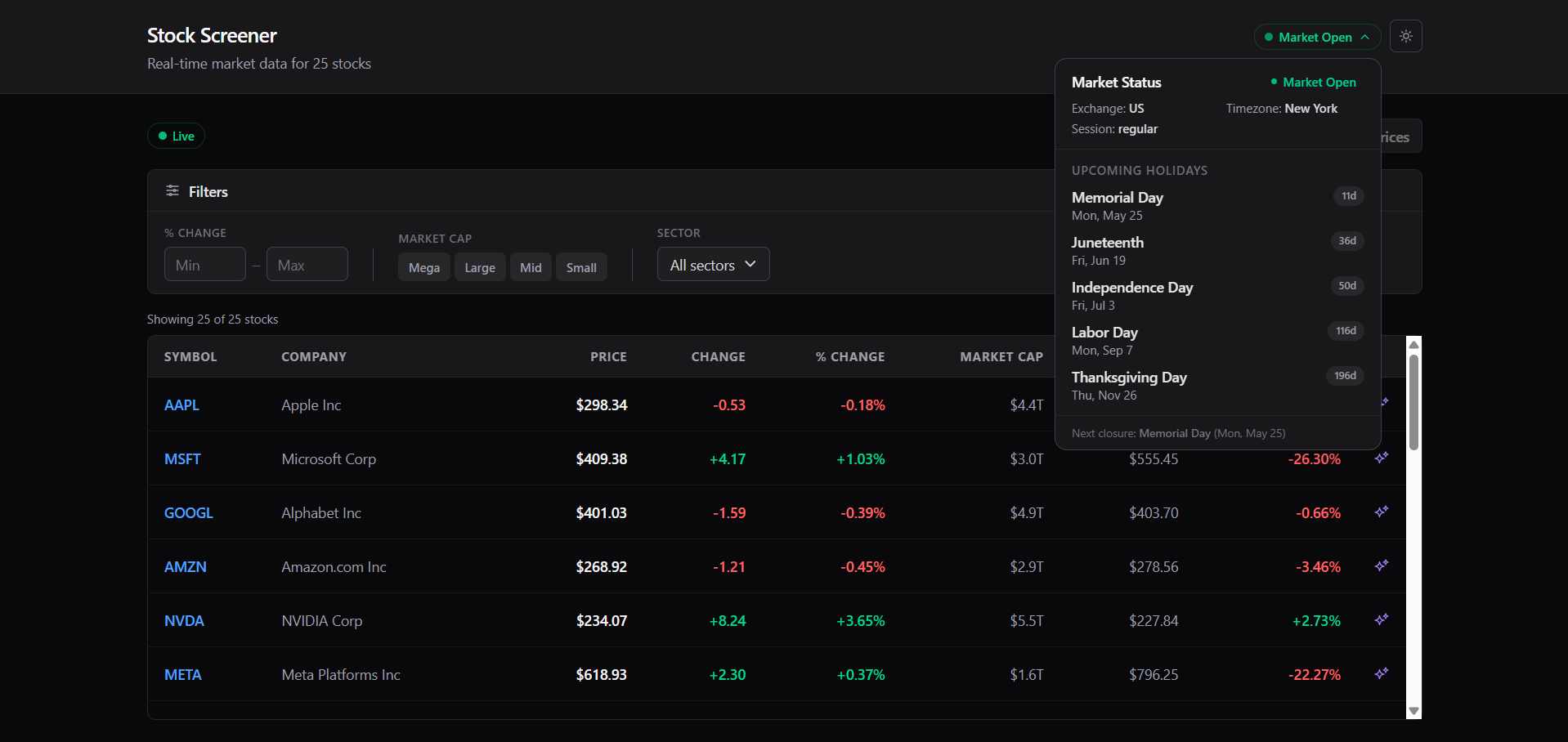This screenshot has height=742, width=1568.
Task: Click the AI sparkle icon for GOOGL
Action: [1382, 512]
